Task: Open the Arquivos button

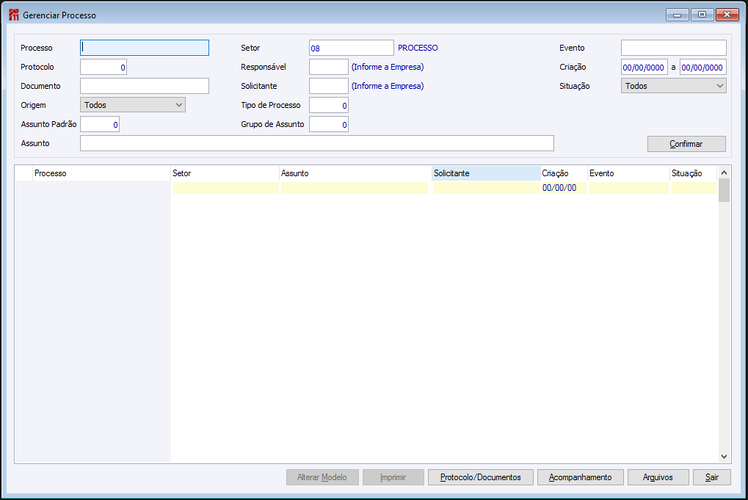Action: click(x=658, y=477)
